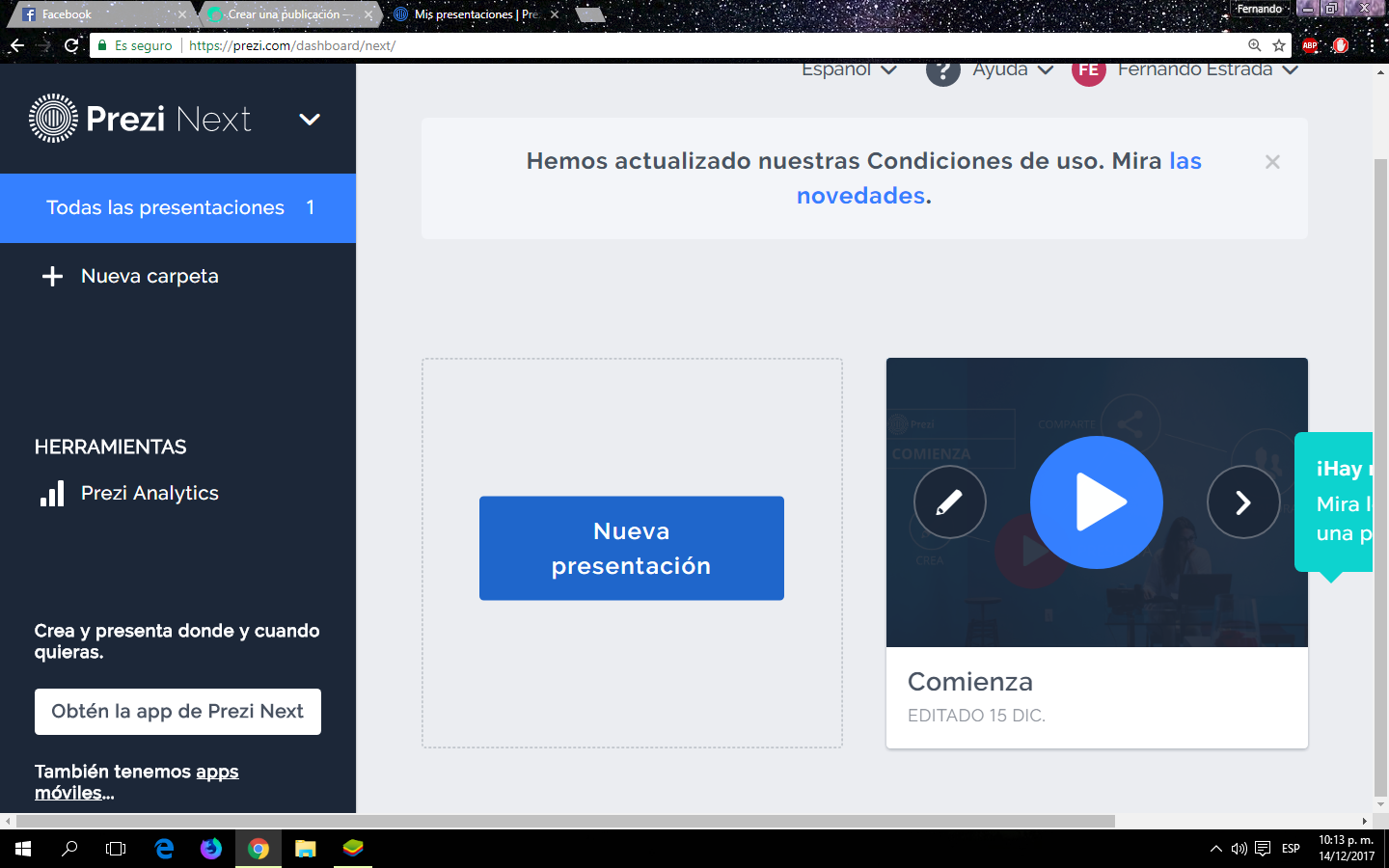Open a new browser tab
Viewport: 1389px width, 868px height.
pyautogui.click(x=590, y=14)
